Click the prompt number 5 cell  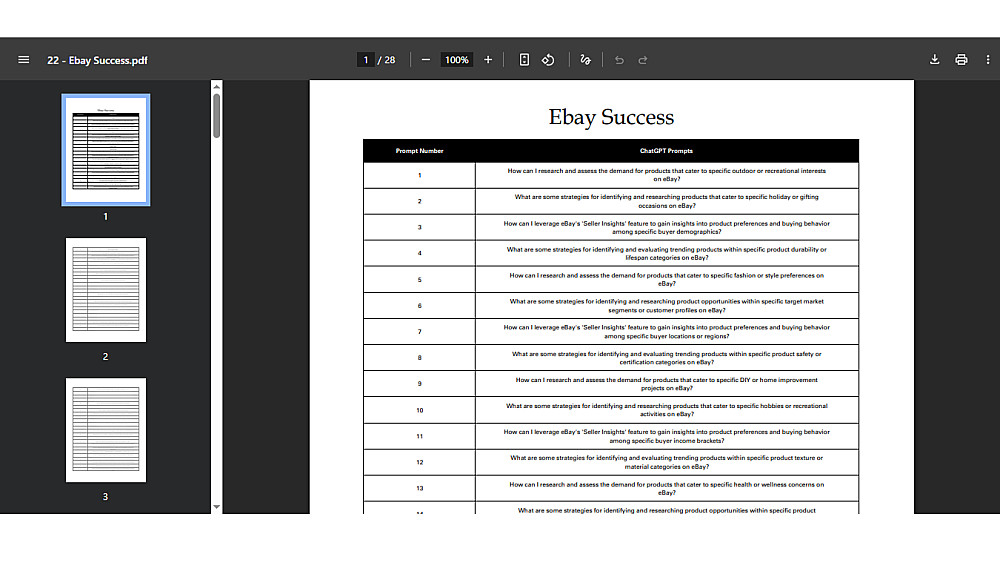pyautogui.click(x=419, y=279)
